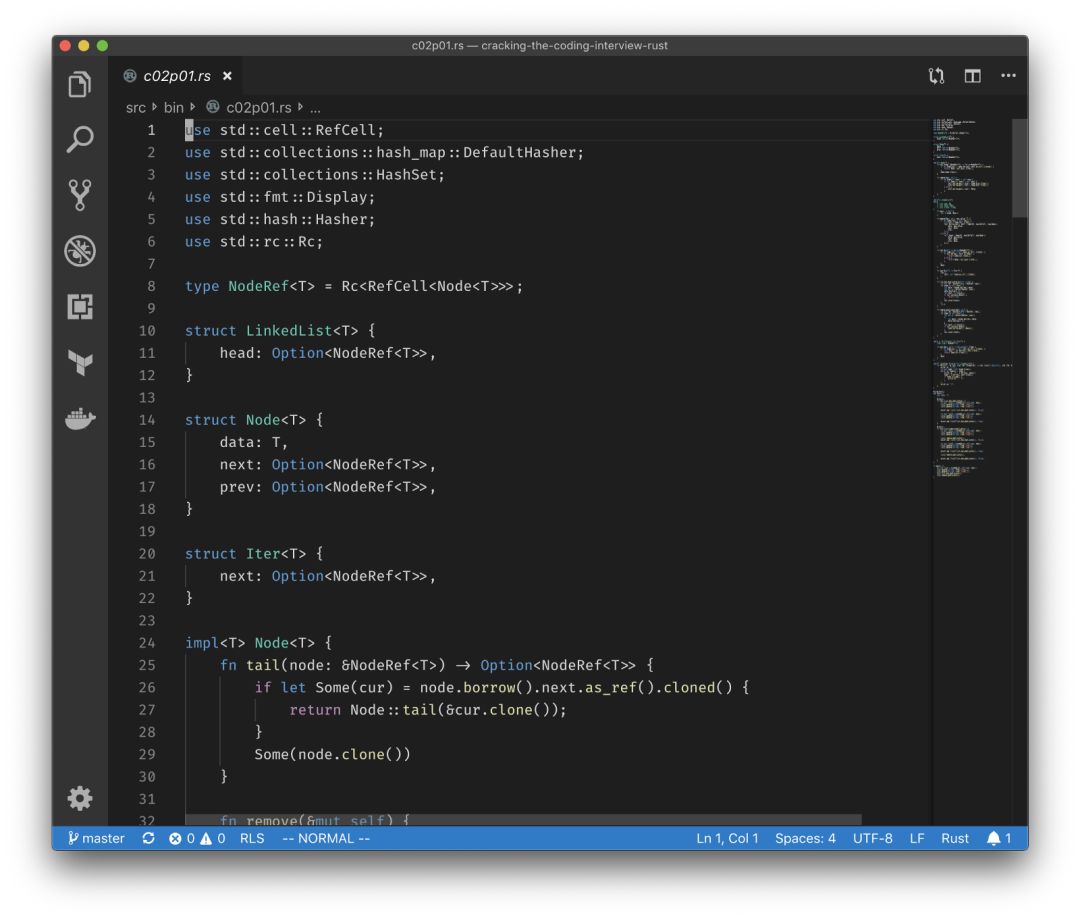Open the Manage gear menu
This screenshot has height=919, width=1080.
tap(80, 797)
